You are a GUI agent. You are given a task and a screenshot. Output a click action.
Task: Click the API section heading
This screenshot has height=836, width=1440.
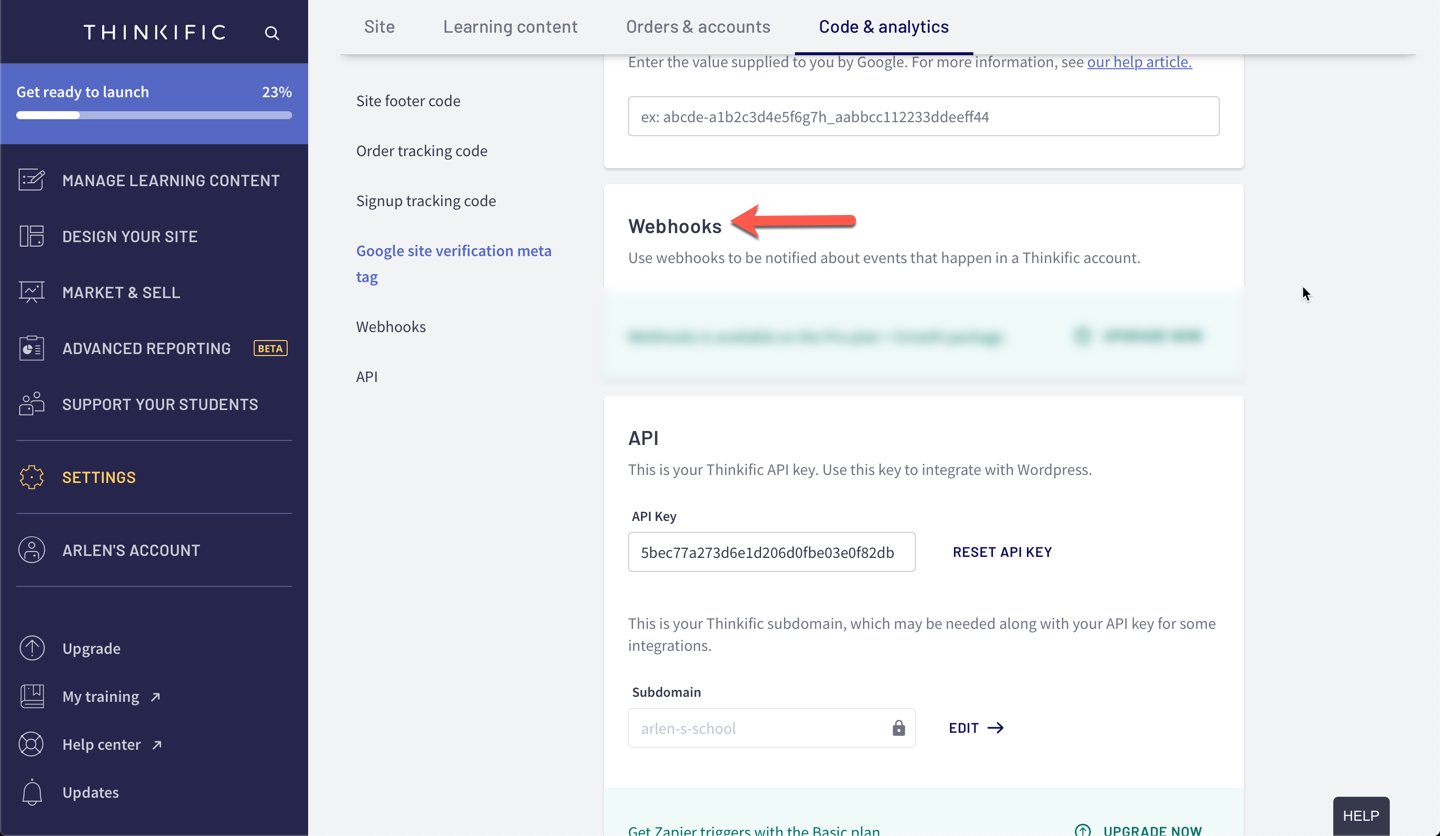click(643, 438)
